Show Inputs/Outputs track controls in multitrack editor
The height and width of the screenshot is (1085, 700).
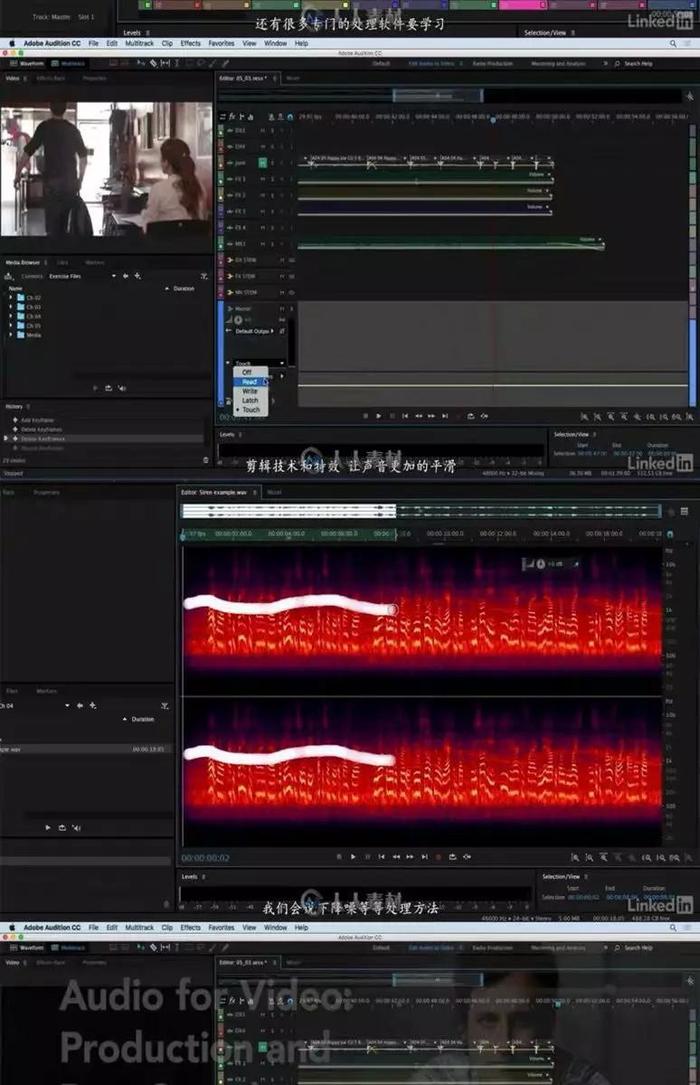[x=223, y=116]
